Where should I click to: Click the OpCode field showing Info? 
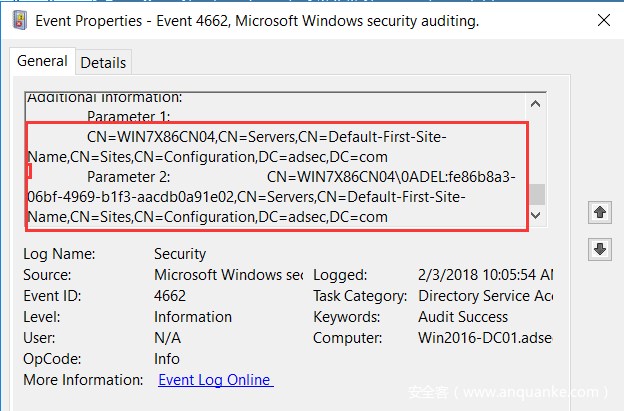pyautogui.click(x=167, y=359)
